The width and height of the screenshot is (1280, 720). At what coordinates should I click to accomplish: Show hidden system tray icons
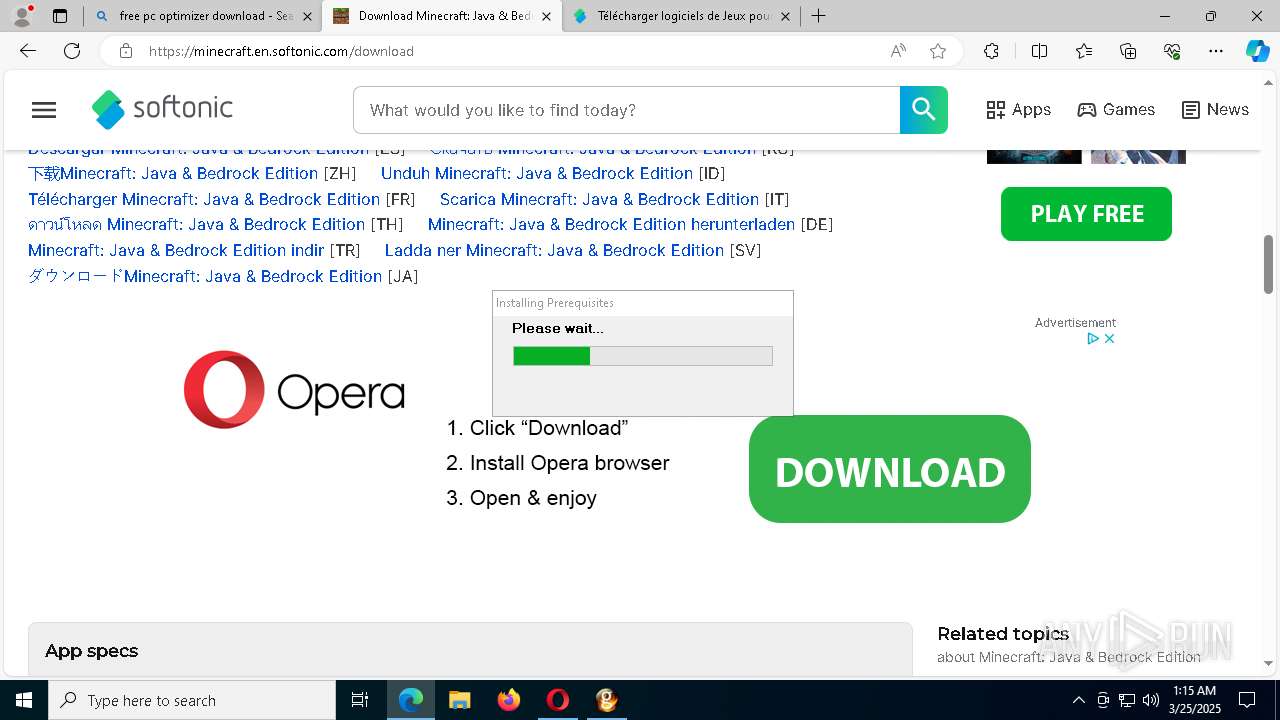click(1078, 700)
